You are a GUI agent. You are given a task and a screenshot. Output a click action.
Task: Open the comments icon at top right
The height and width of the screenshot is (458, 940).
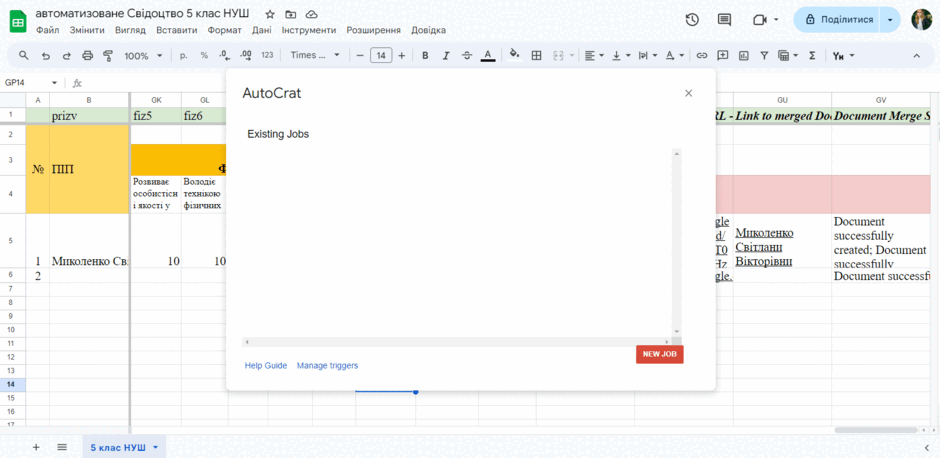724,20
